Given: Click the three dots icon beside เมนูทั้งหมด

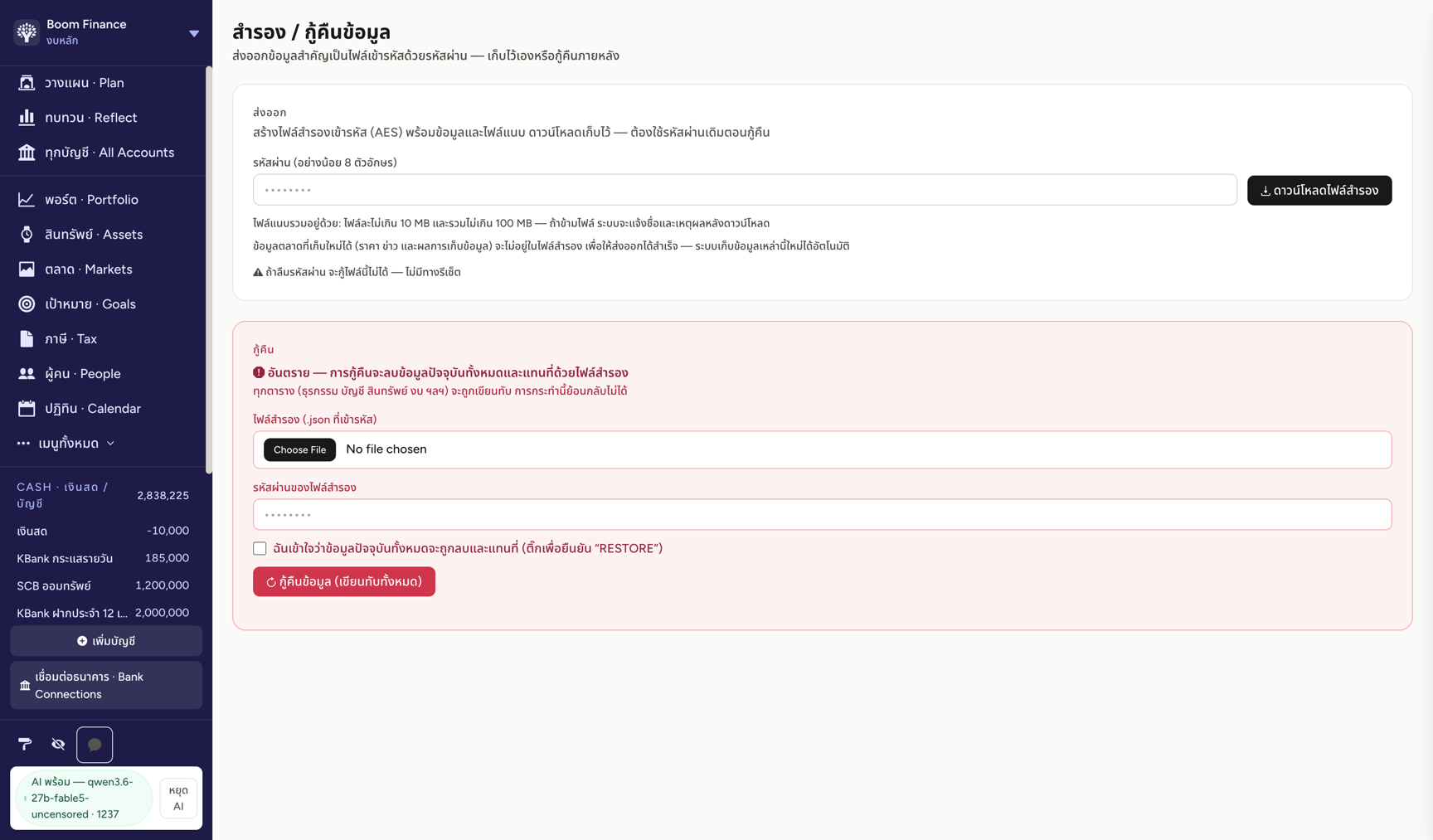Looking at the screenshot, I should [23, 444].
